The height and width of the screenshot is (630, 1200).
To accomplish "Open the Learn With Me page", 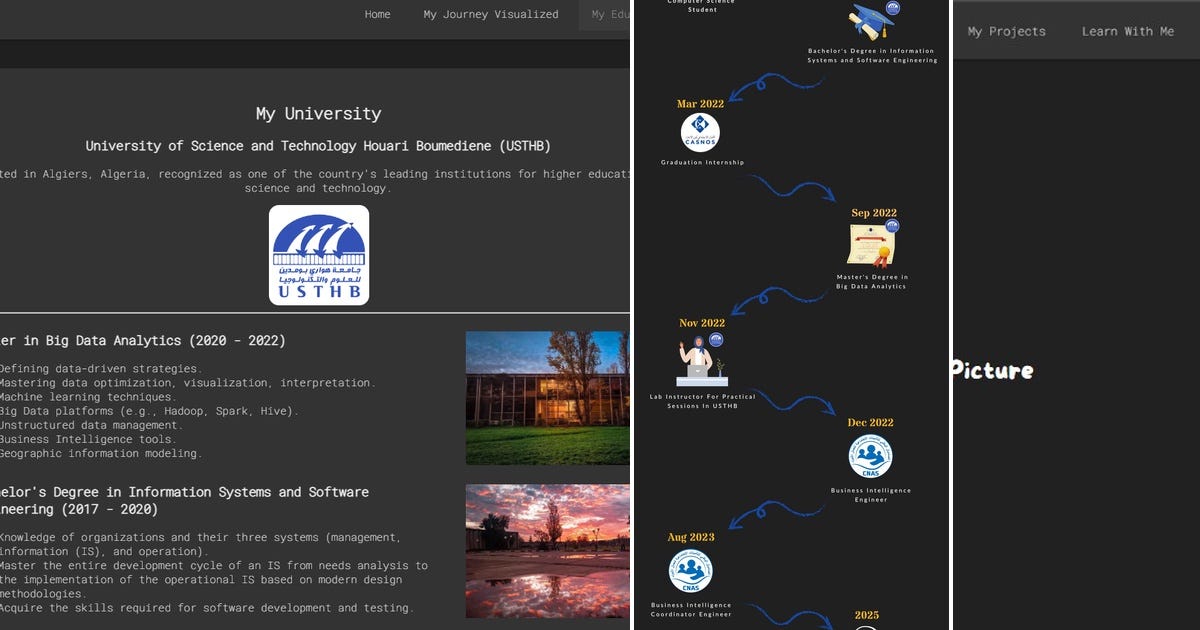I will pos(1128,31).
